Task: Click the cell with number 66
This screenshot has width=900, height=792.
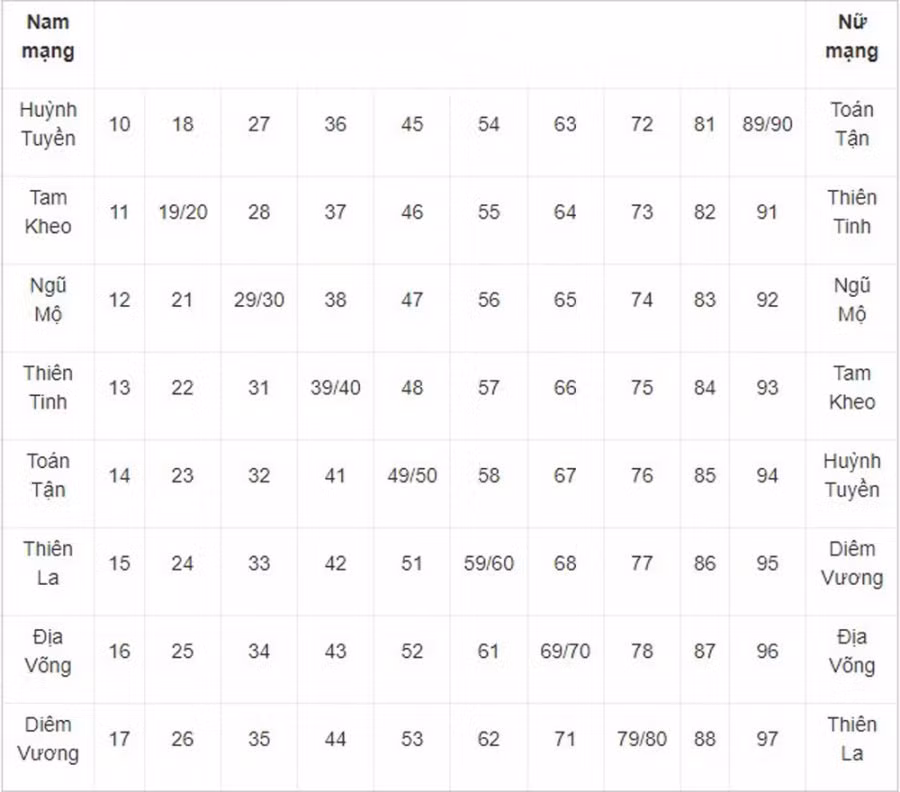Action: [565, 388]
